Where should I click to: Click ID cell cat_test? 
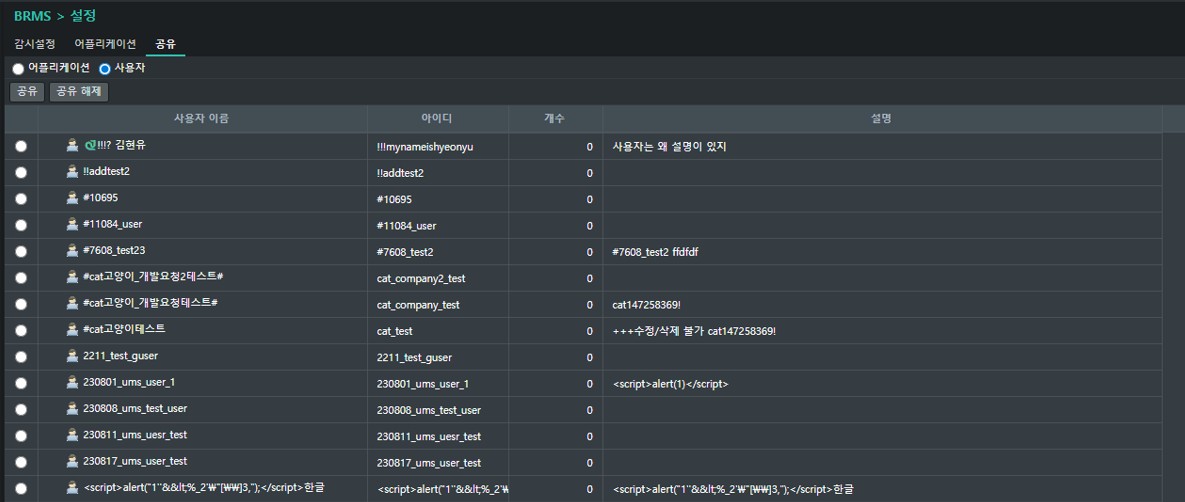[394, 331]
